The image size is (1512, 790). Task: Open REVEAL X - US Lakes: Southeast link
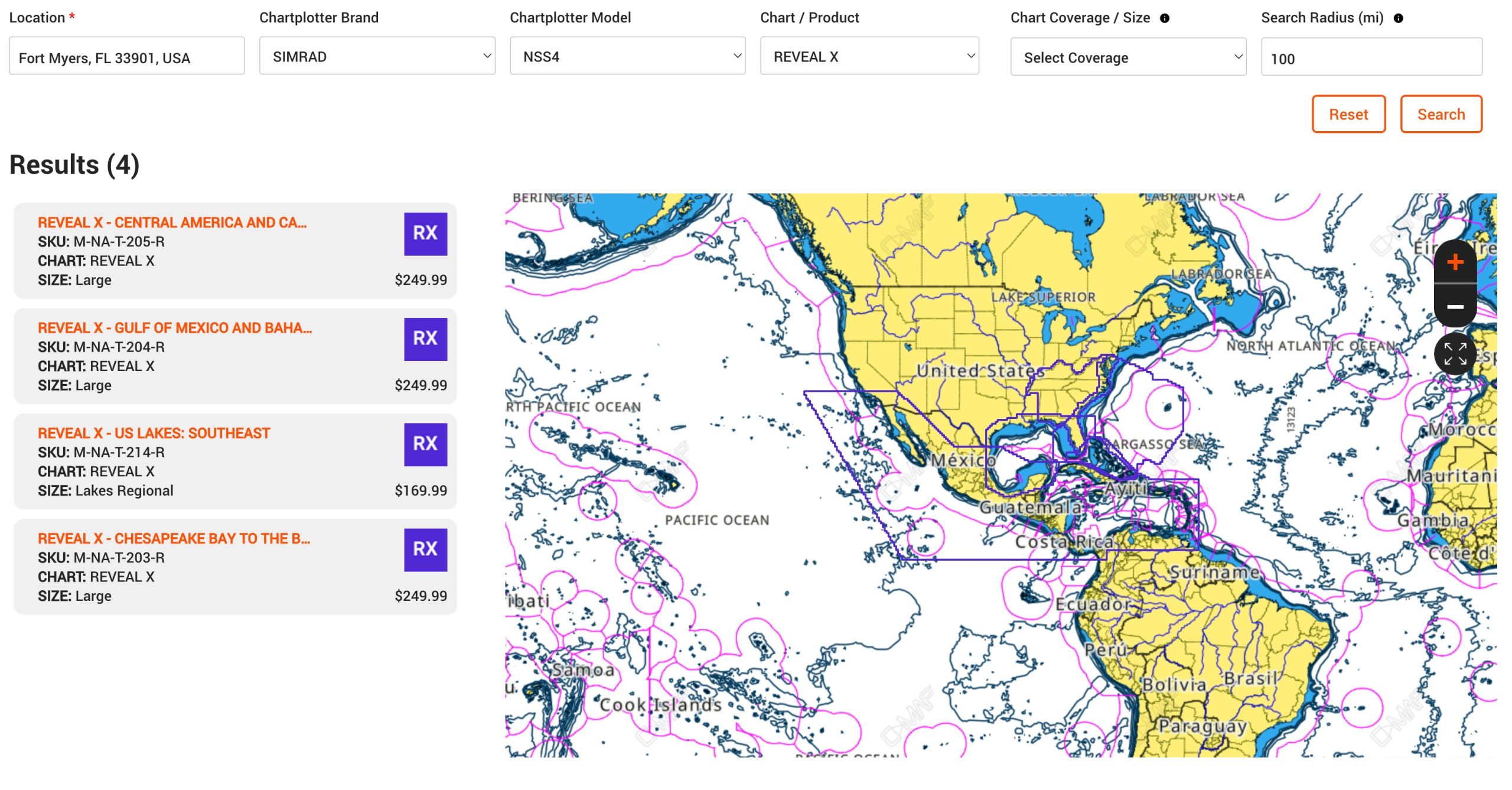pos(154,433)
